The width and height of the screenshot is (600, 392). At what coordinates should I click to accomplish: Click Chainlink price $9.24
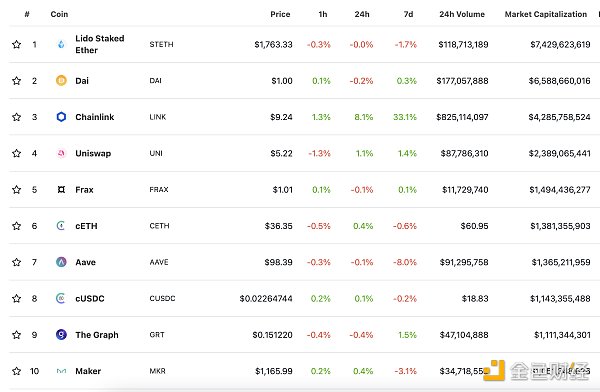click(281, 117)
